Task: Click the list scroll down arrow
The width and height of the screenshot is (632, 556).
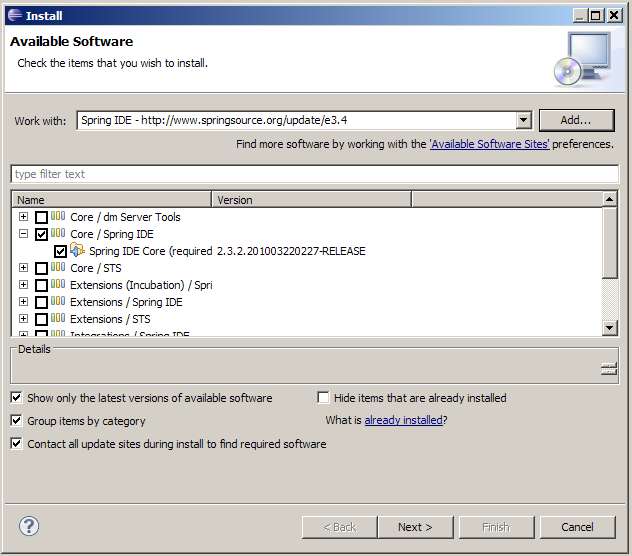Action: (609, 327)
